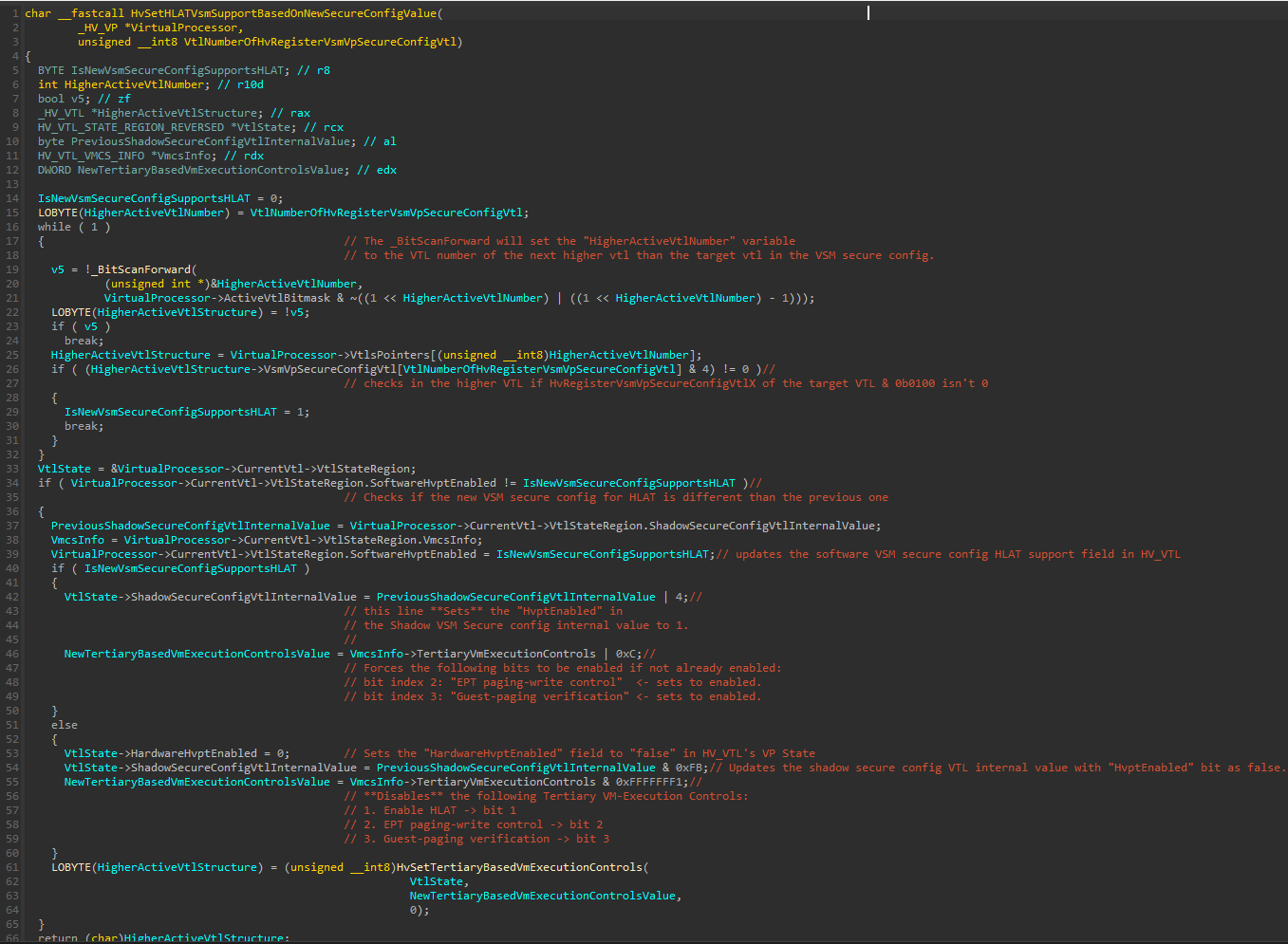Click the VmcsInfo assignment on line 38
The height and width of the screenshot is (944, 1288).
click(267, 540)
